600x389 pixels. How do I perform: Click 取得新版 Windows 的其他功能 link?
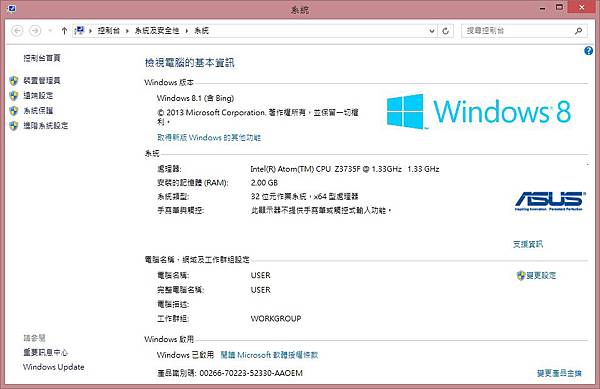pos(209,137)
